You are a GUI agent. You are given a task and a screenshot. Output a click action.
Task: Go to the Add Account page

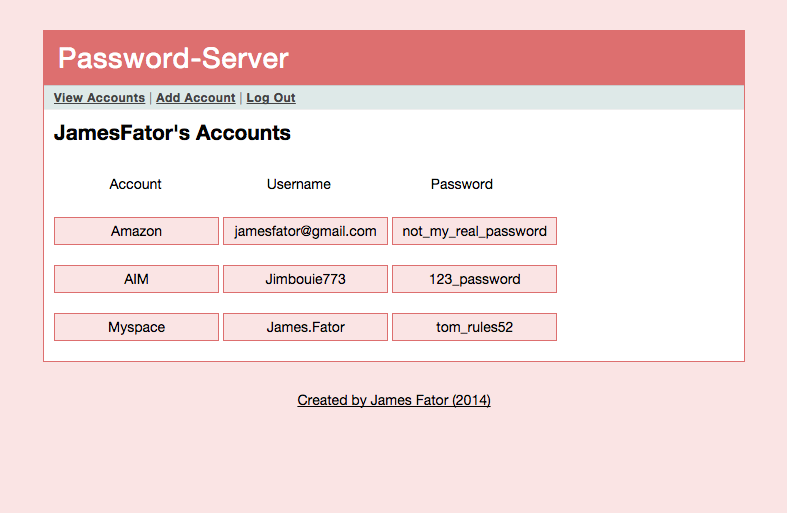tap(196, 98)
